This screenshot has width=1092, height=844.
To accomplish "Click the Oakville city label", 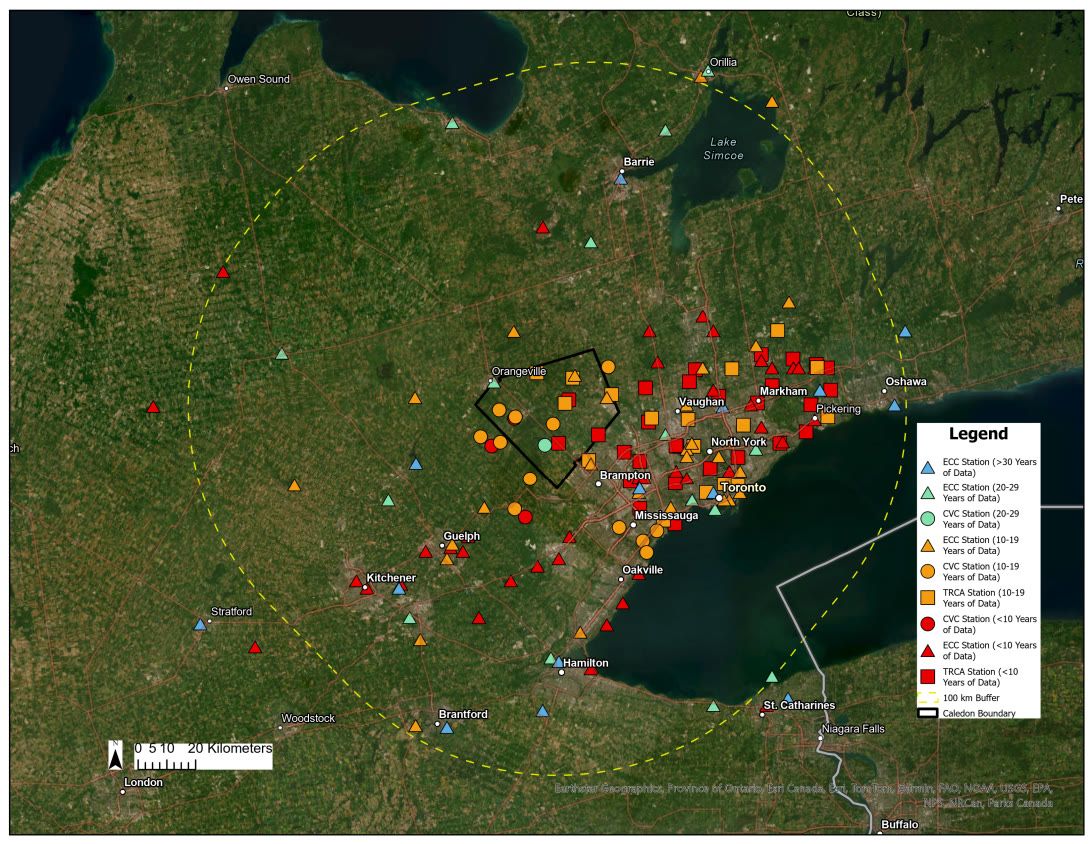I will coord(642,570).
